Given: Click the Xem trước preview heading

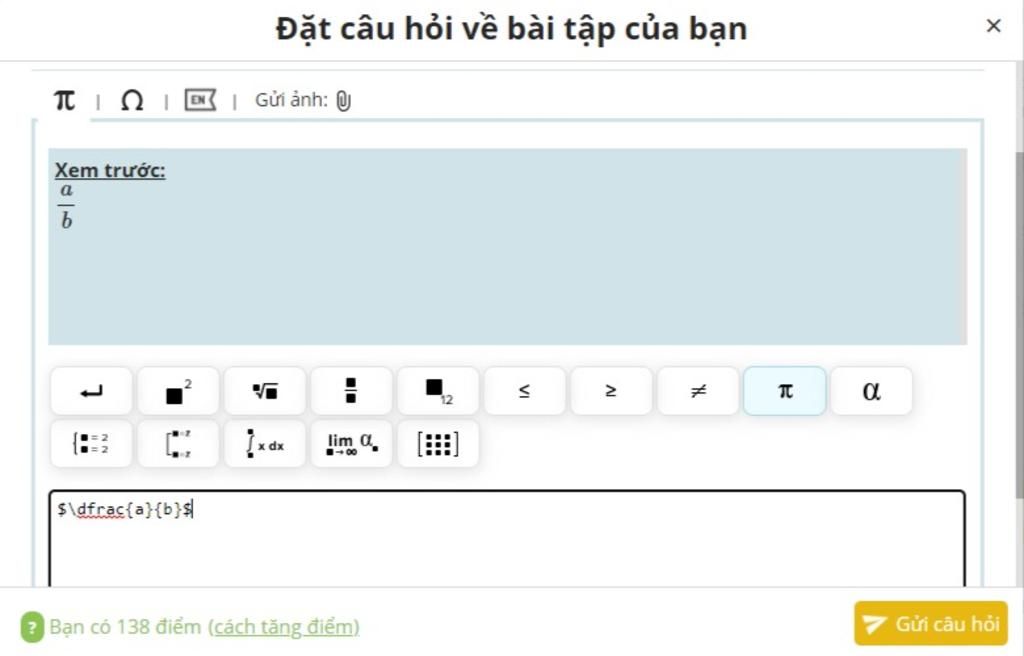Looking at the screenshot, I should pos(110,171).
